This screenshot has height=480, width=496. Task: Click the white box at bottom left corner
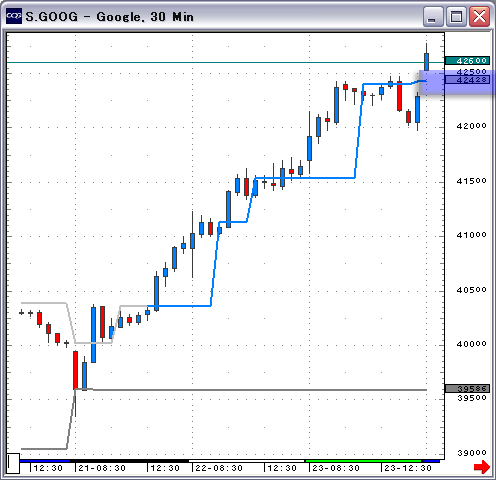click(x=14, y=463)
